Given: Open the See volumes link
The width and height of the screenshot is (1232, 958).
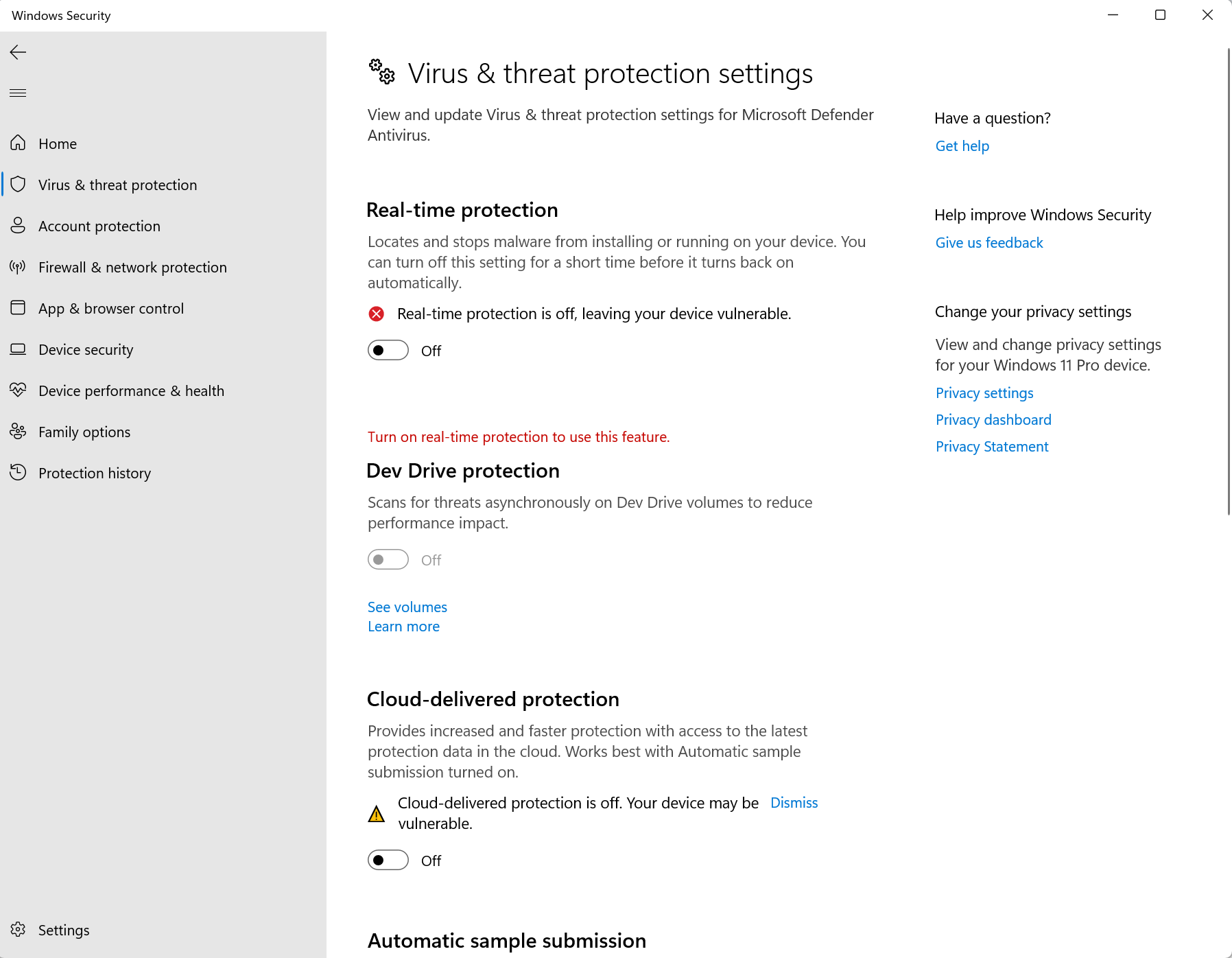Looking at the screenshot, I should (x=407, y=607).
